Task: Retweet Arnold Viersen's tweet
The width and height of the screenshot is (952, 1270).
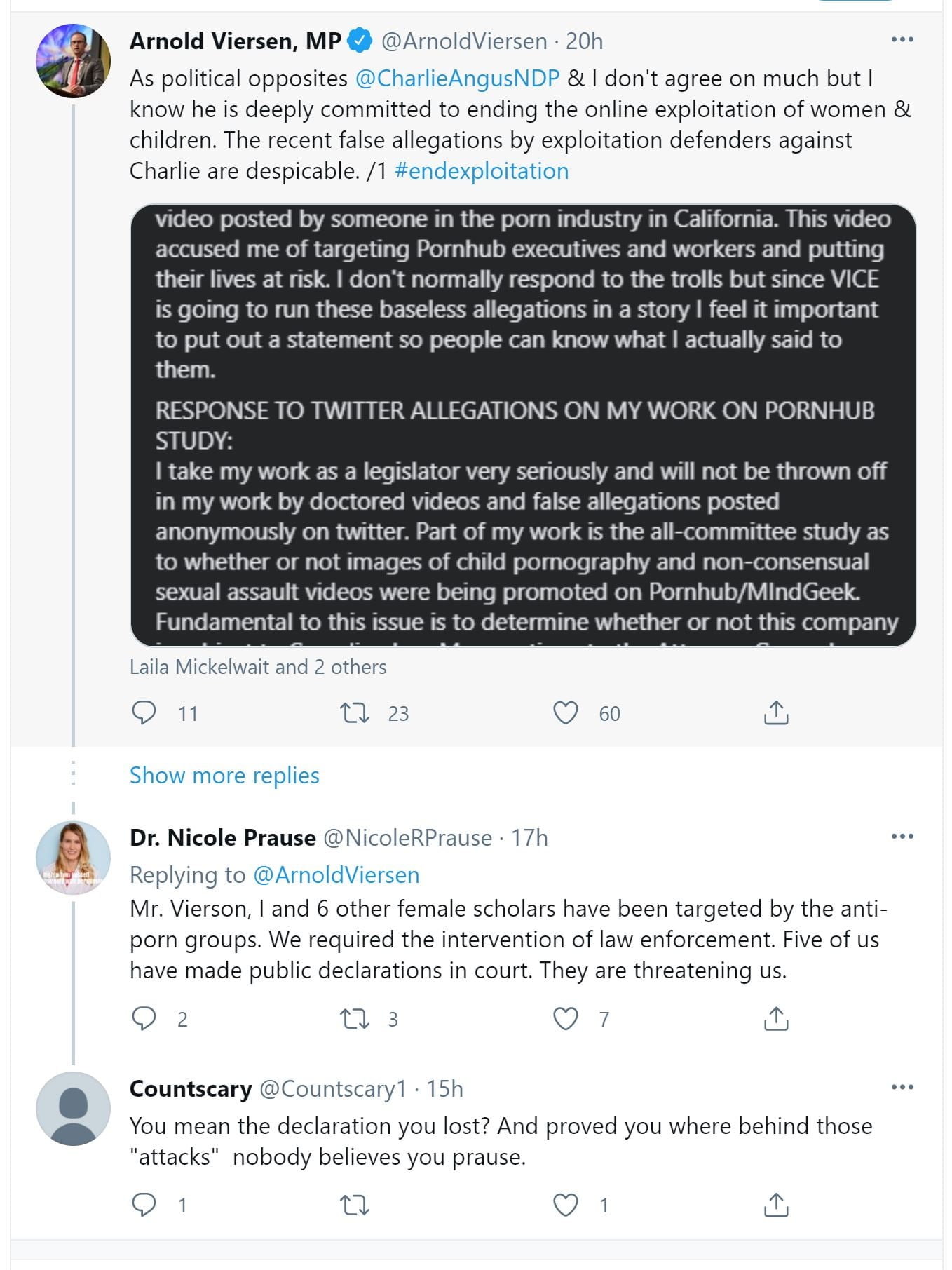Action: (x=354, y=712)
